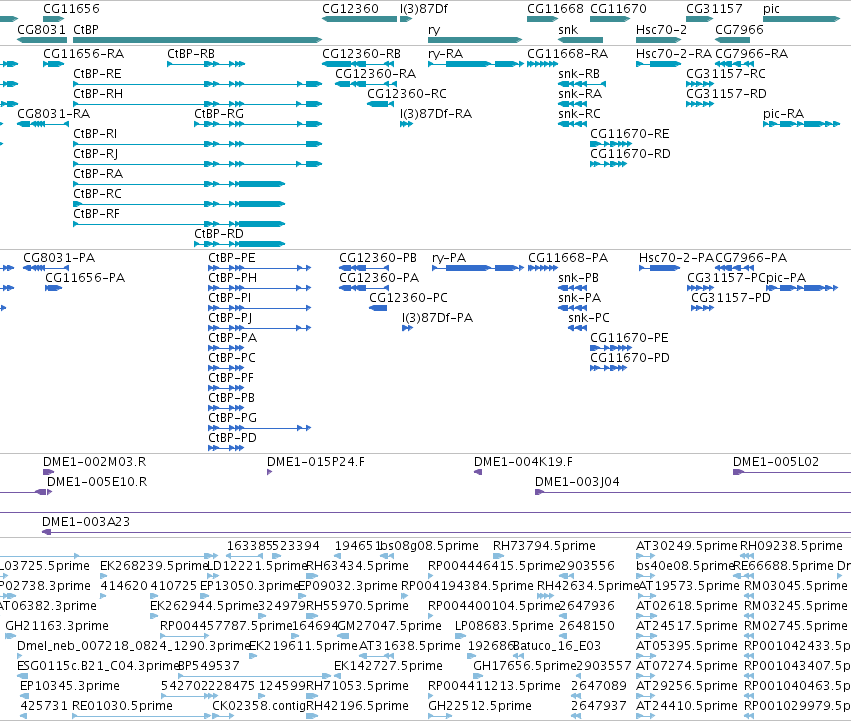Viewport: 851px width, 721px height.
Task: Click BAC clone DME1-003A23
Action: click(x=447, y=532)
